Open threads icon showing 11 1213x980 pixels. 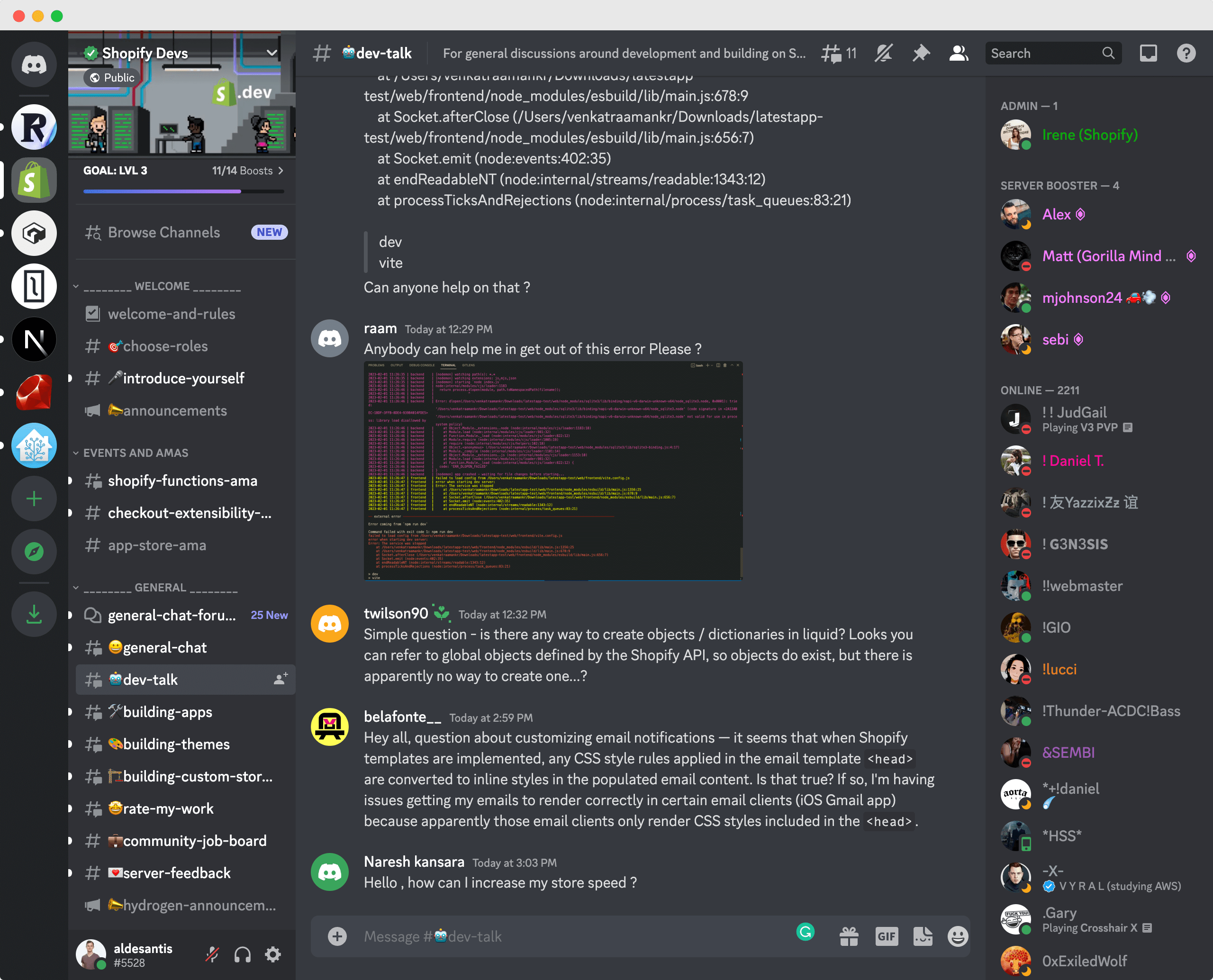pos(839,54)
